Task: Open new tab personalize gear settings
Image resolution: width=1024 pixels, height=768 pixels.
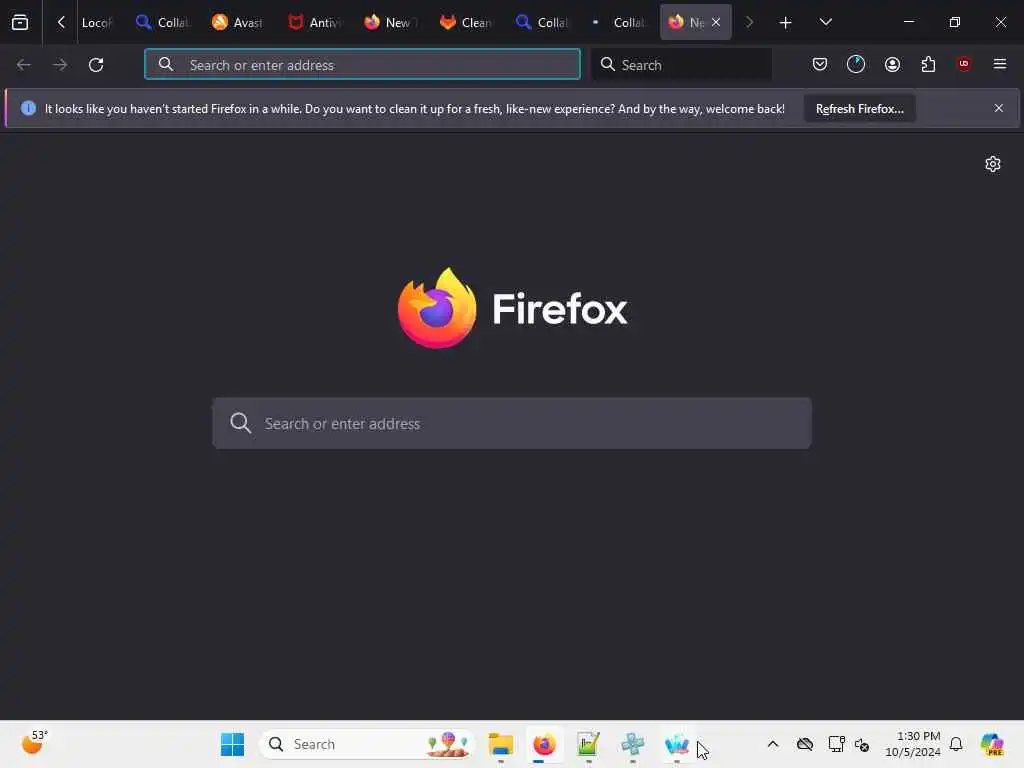Action: tap(993, 164)
